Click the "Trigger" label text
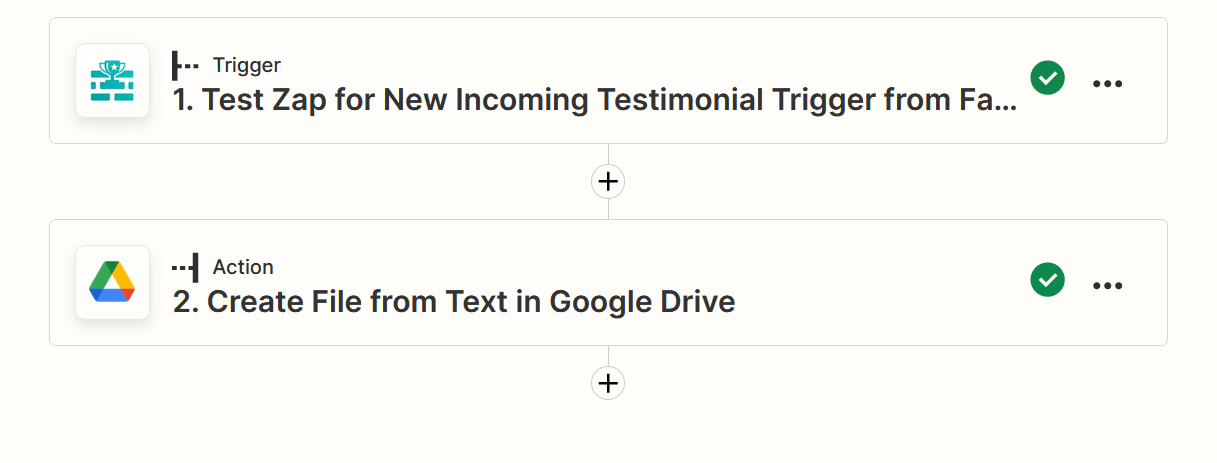This screenshot has width=1217, height=463. pyautogui.click(x=246, y=66)
